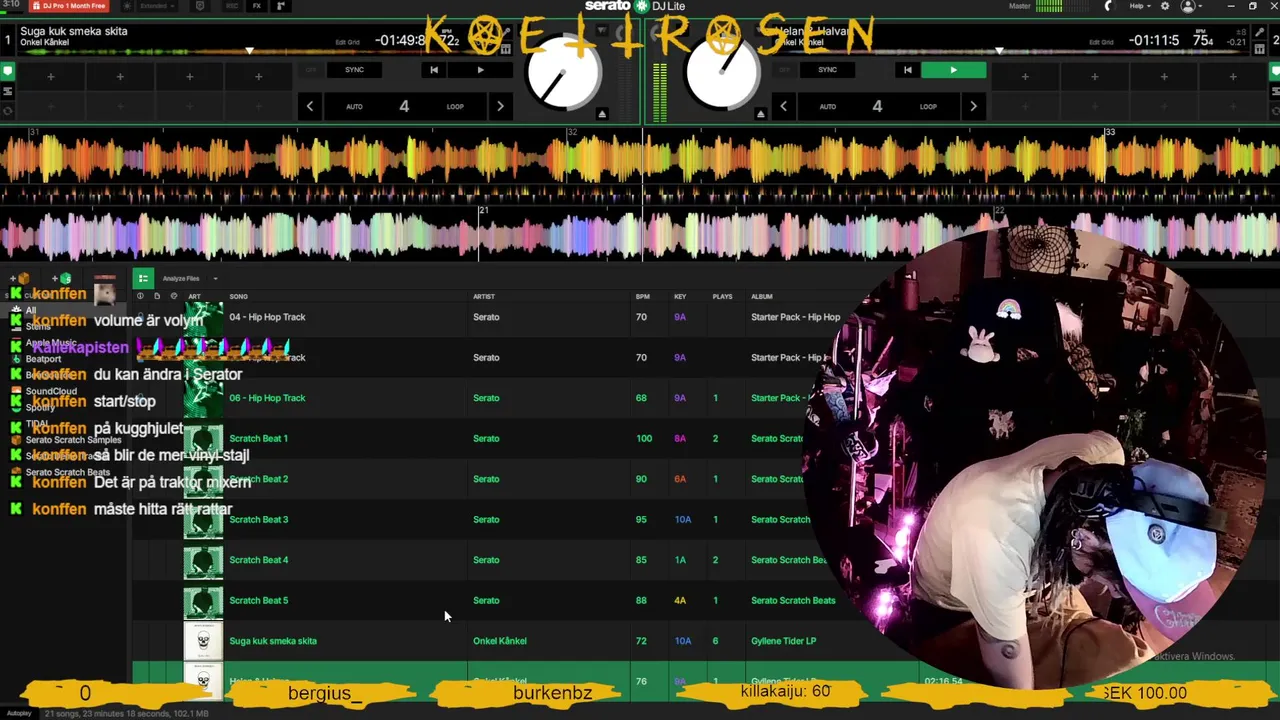Eject track from right deck
This screenshot has height=720, width=1280.
[760, 114]
